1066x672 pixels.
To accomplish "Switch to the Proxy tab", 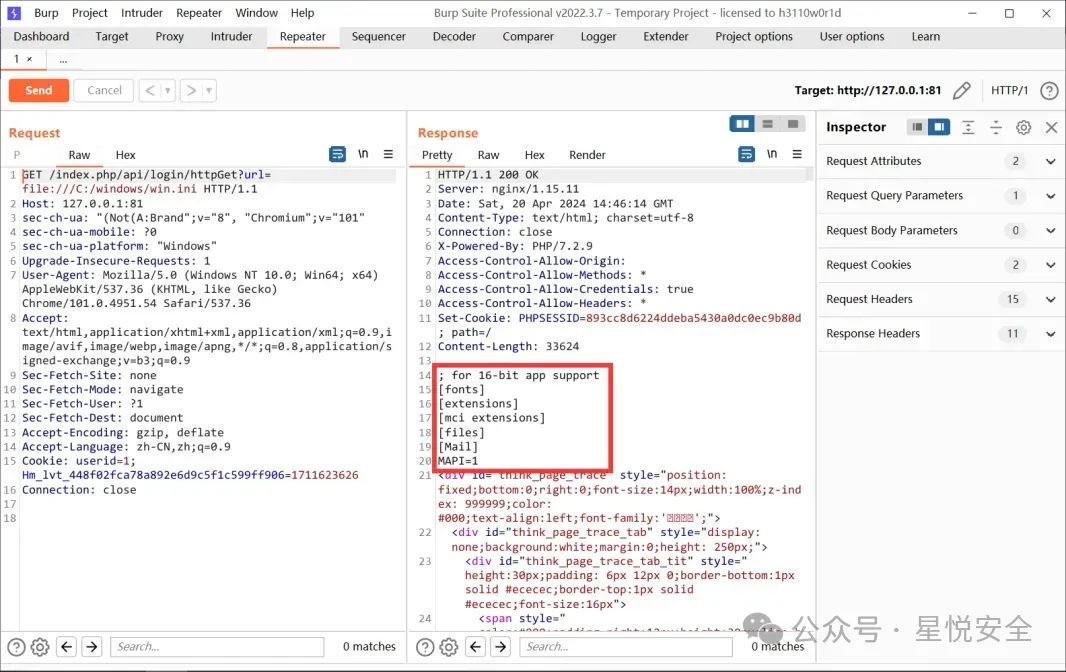I will coord(169,37).
